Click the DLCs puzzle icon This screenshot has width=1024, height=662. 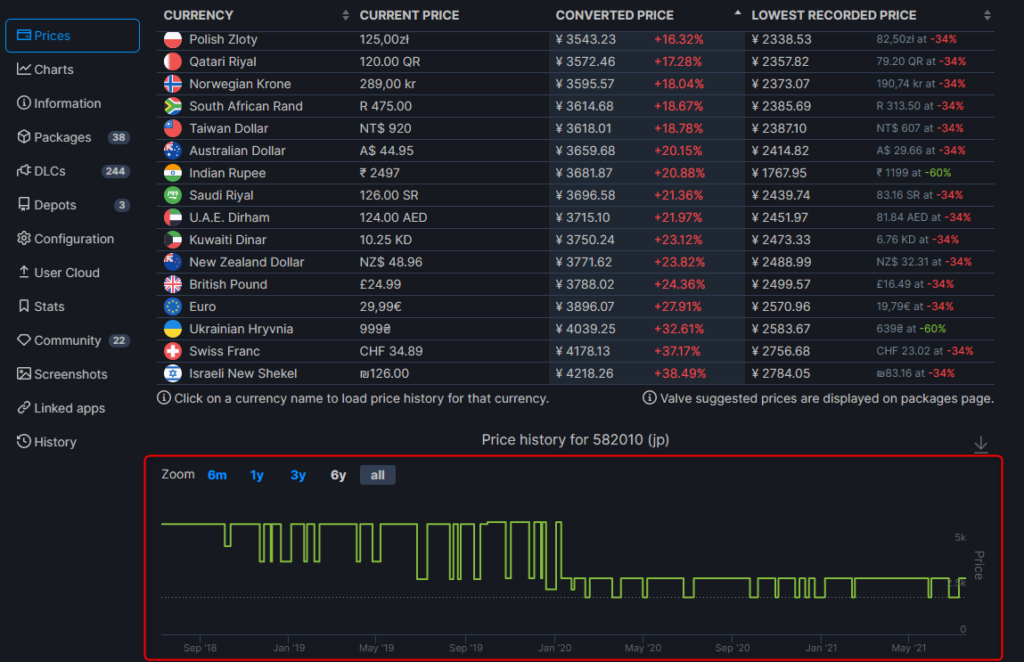click(24, 171)
